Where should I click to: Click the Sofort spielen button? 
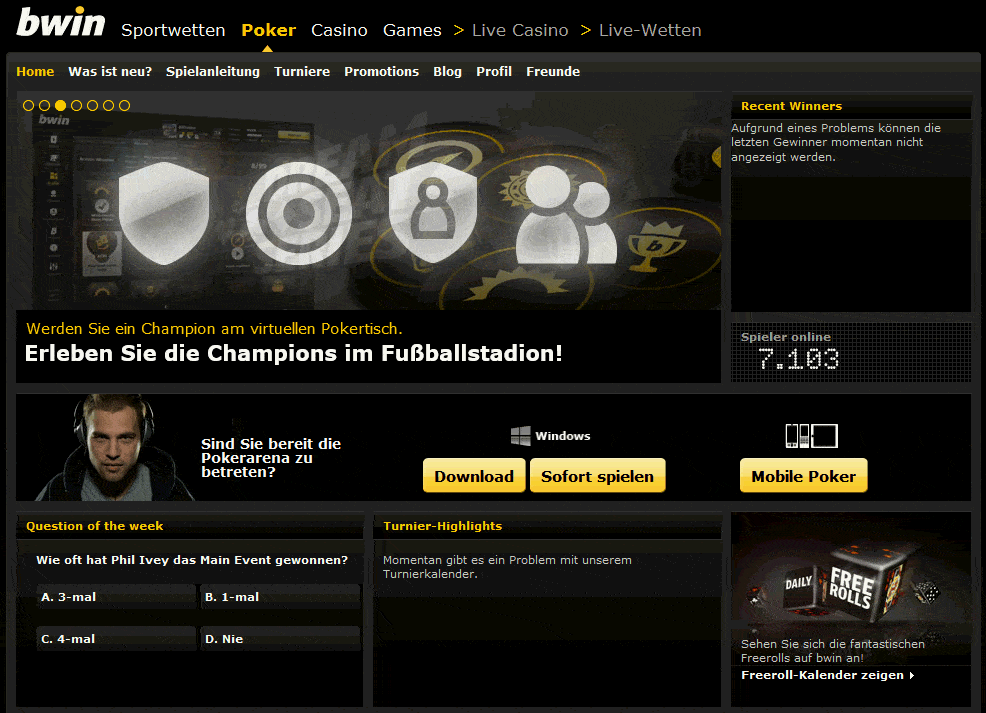coord(597,476)
